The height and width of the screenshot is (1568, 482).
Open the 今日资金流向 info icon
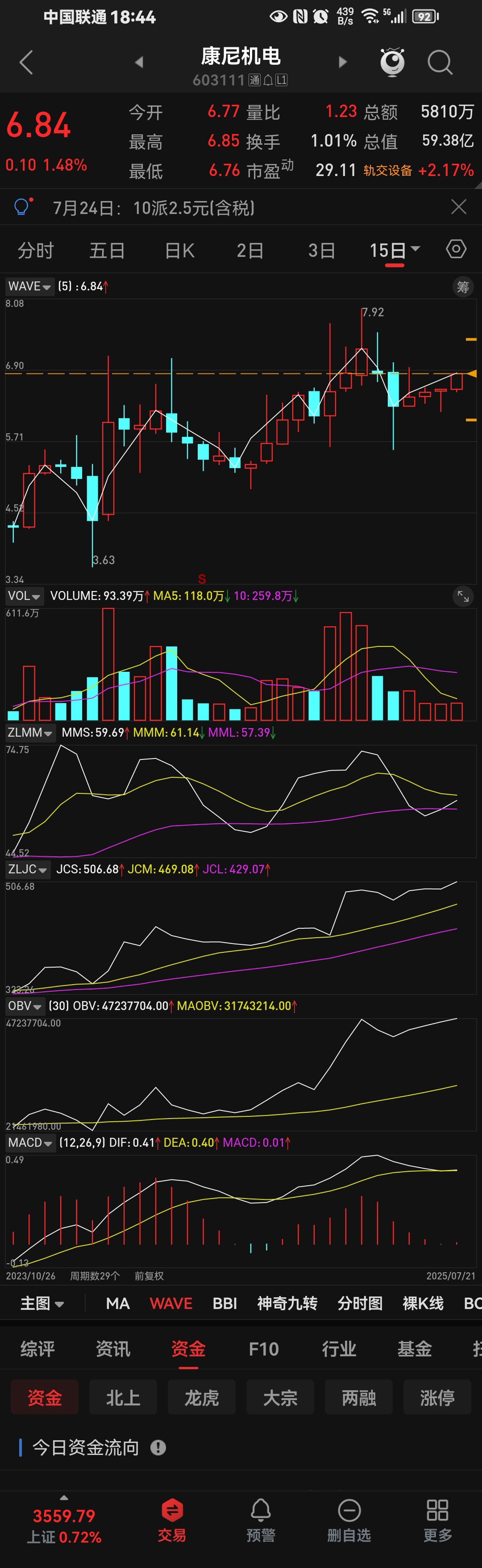158,1447
